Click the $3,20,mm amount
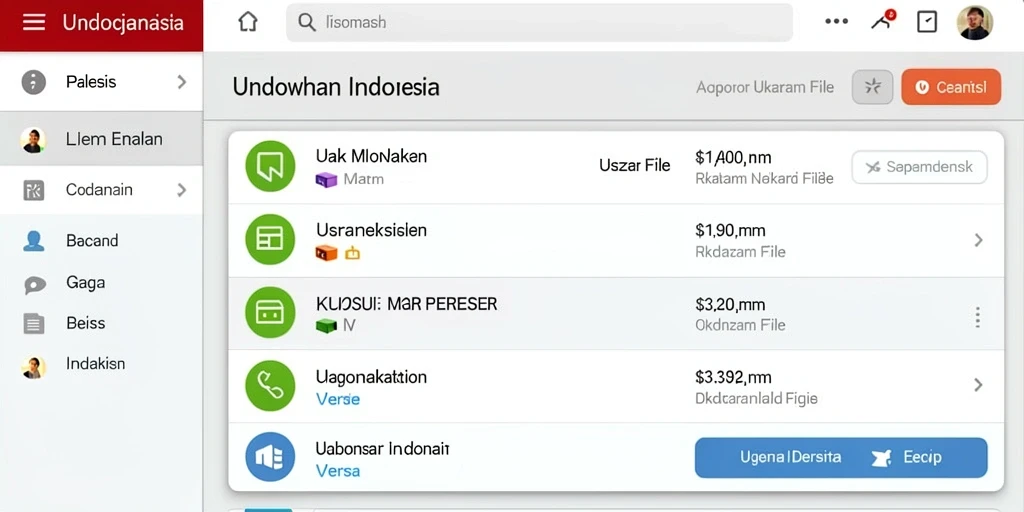 click(731, 304)
